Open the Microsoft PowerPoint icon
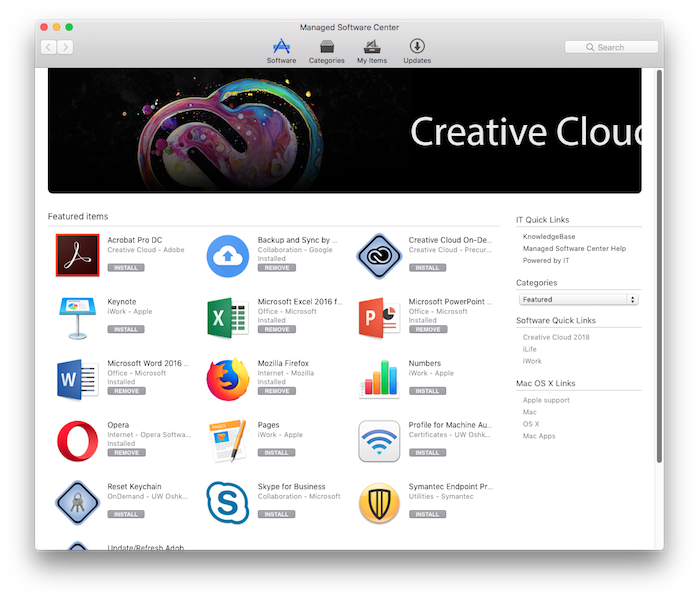This screenshot has width=699, height=600. pyautogui.click(x=379, y=318)
